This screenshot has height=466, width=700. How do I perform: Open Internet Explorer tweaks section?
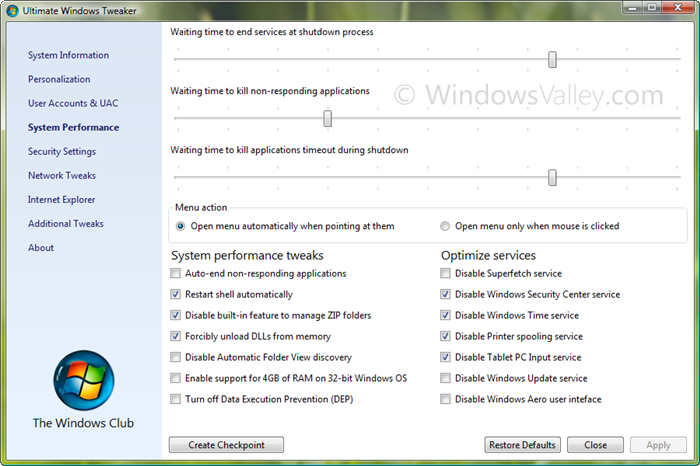pyautogui.click(x=61, y=200)
